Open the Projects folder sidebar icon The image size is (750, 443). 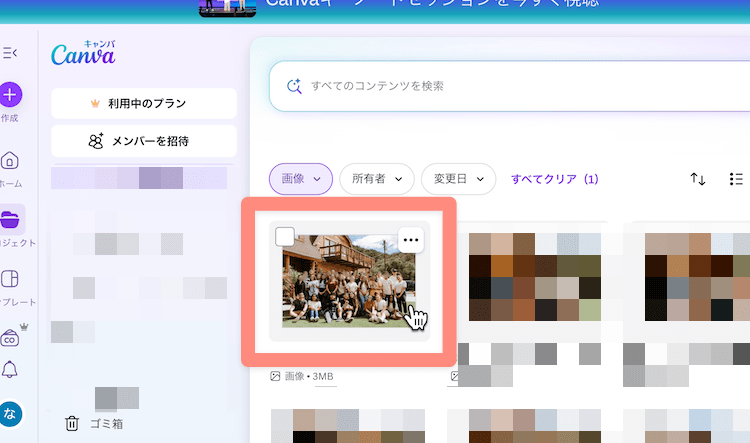click(11, 220)
